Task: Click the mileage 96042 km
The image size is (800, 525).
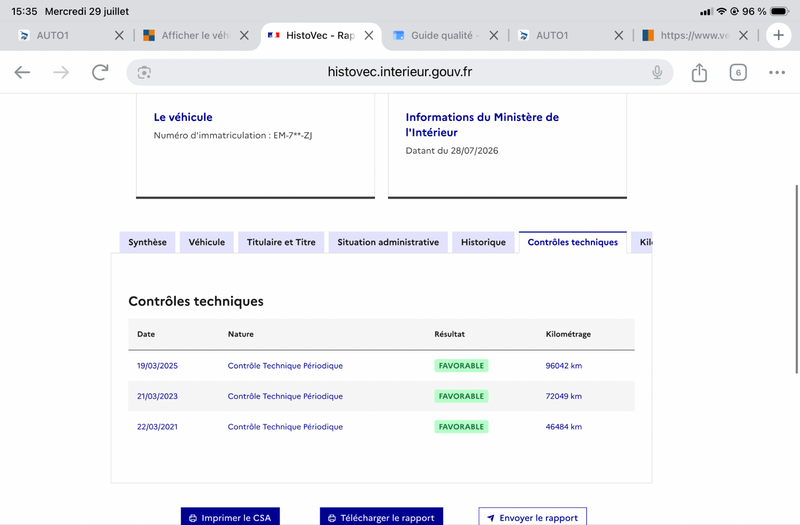Action: (564, 366)
